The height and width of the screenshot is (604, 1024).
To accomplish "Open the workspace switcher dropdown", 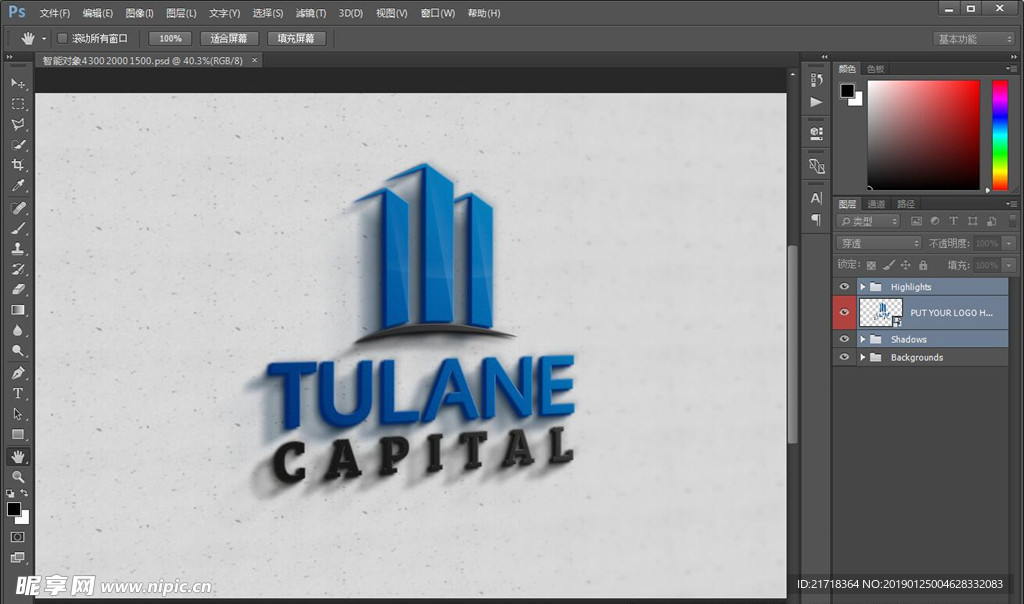I will pos(974,39).
